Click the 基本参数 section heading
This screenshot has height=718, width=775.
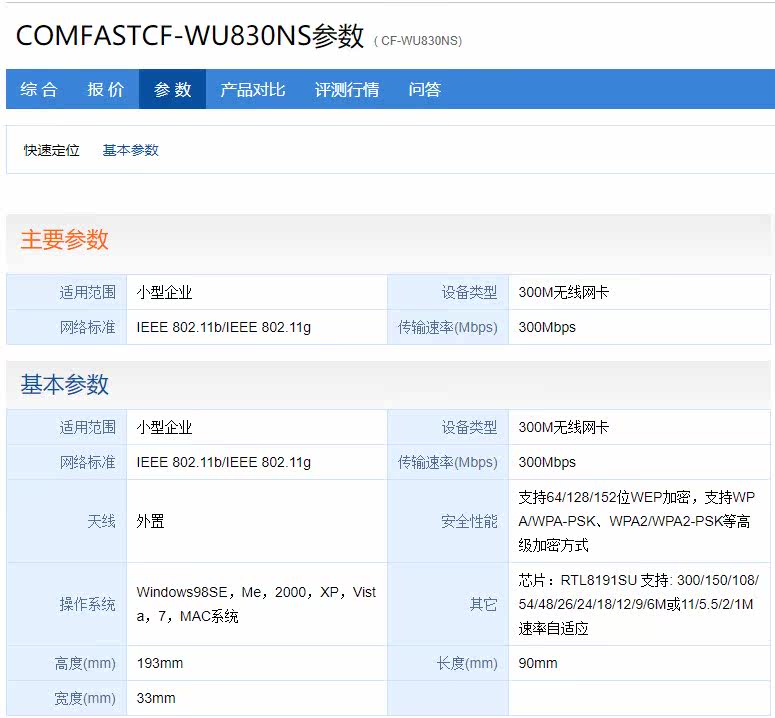pos(64,384)
